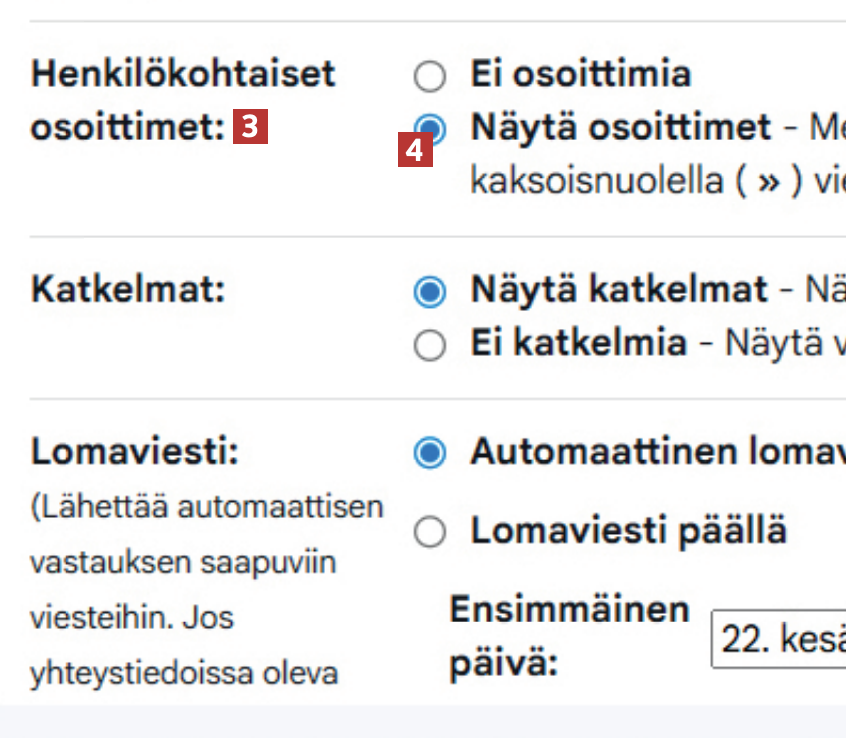This screenshot has width=846, height=738.
Task: Click the bold "Ei osoittimia" label text
Action: tap(581, 74)
